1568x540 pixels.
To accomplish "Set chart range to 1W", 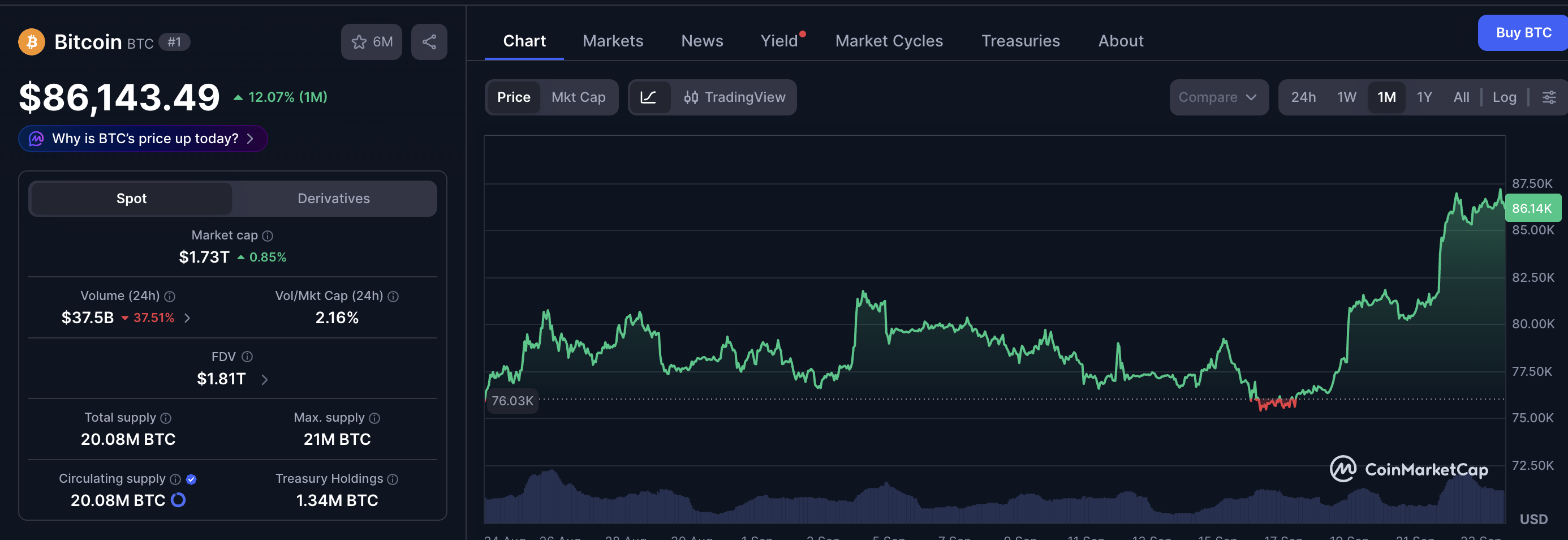I will (x=1346, y=97).
